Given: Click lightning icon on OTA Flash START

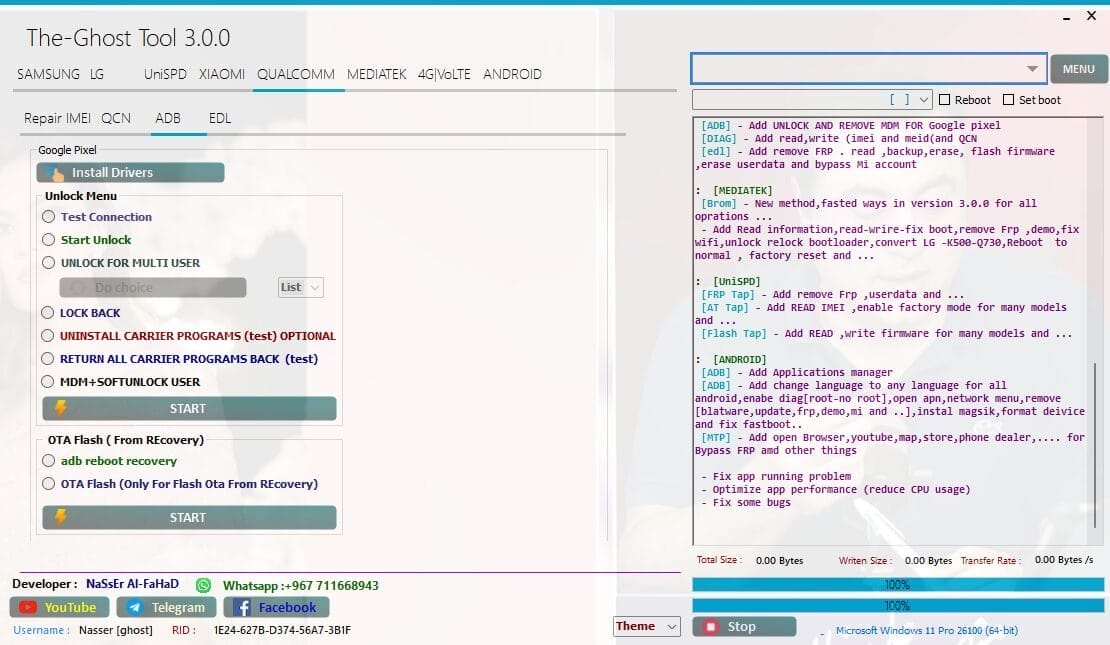Looking at the screenshot, I should coord(60,517).
